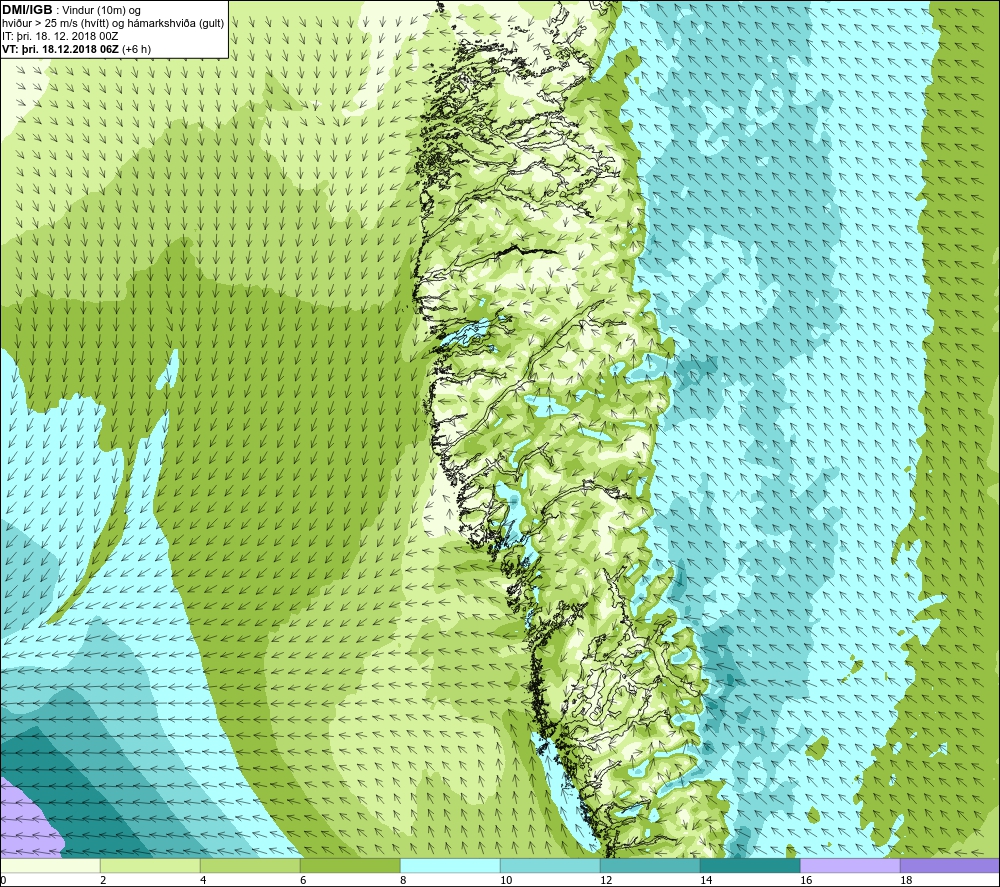The height and width of the screenshot is (887, 1000).
Task: Click the legend scale label '8'
Action: tap(404, 881)
